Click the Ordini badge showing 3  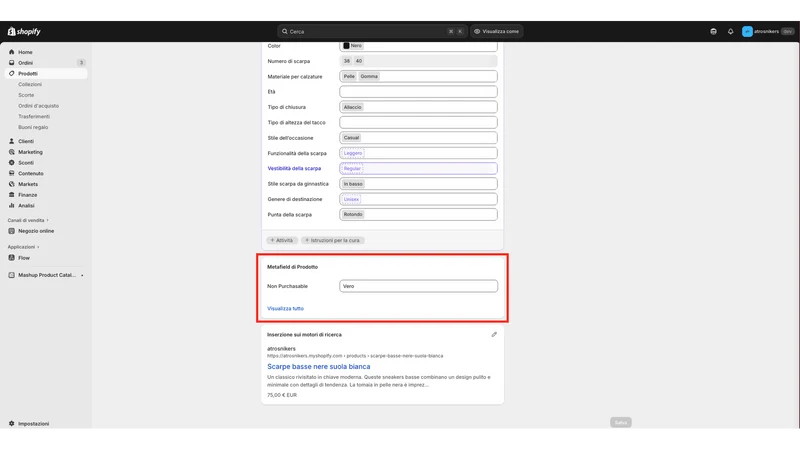[81, 63]
